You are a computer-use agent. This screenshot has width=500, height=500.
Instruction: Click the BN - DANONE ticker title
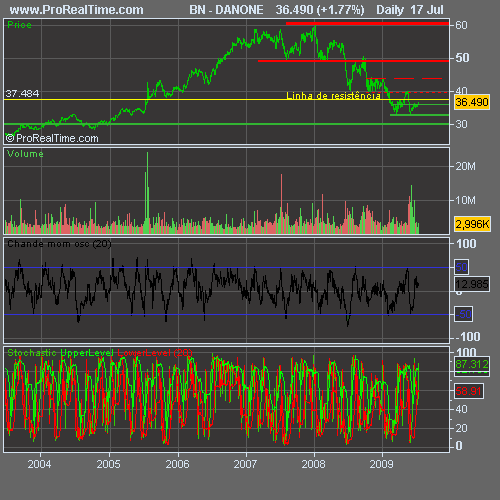(x=226, y=10)
